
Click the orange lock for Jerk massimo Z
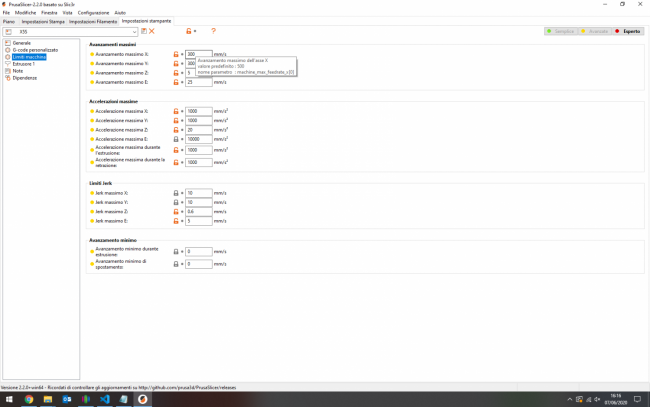176,212
